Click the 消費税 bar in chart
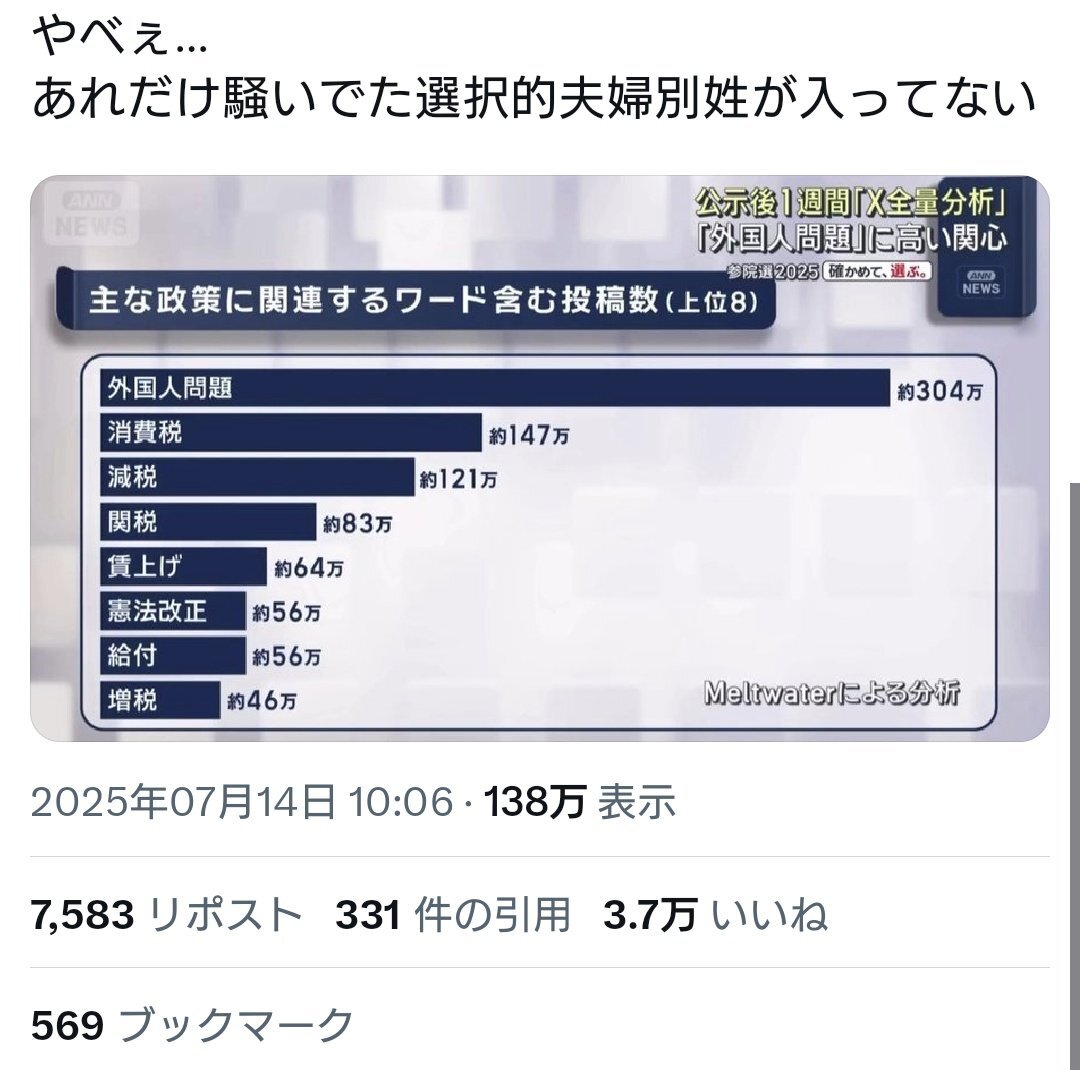This screenshot has width=1080, height=1070. pyautogui.click(x=291, y=433)
